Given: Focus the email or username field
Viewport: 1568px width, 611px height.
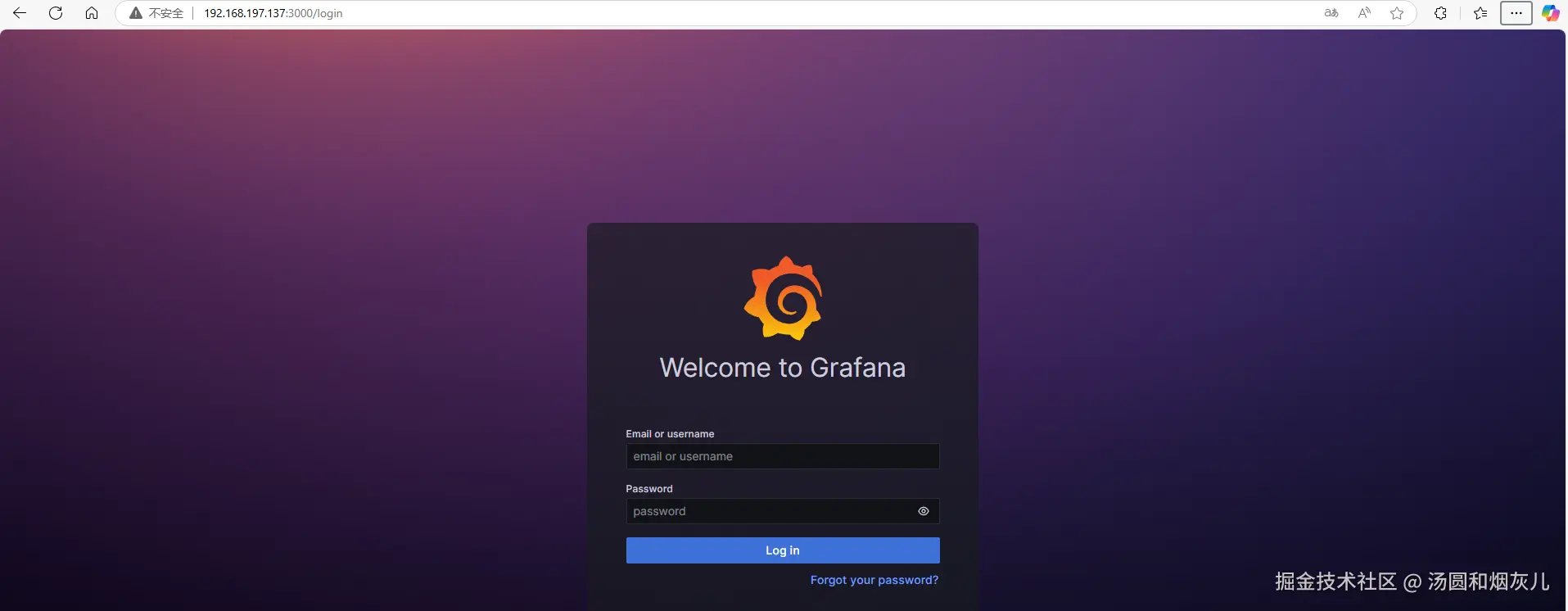Looking at the screenshot, I should (783, 456).
